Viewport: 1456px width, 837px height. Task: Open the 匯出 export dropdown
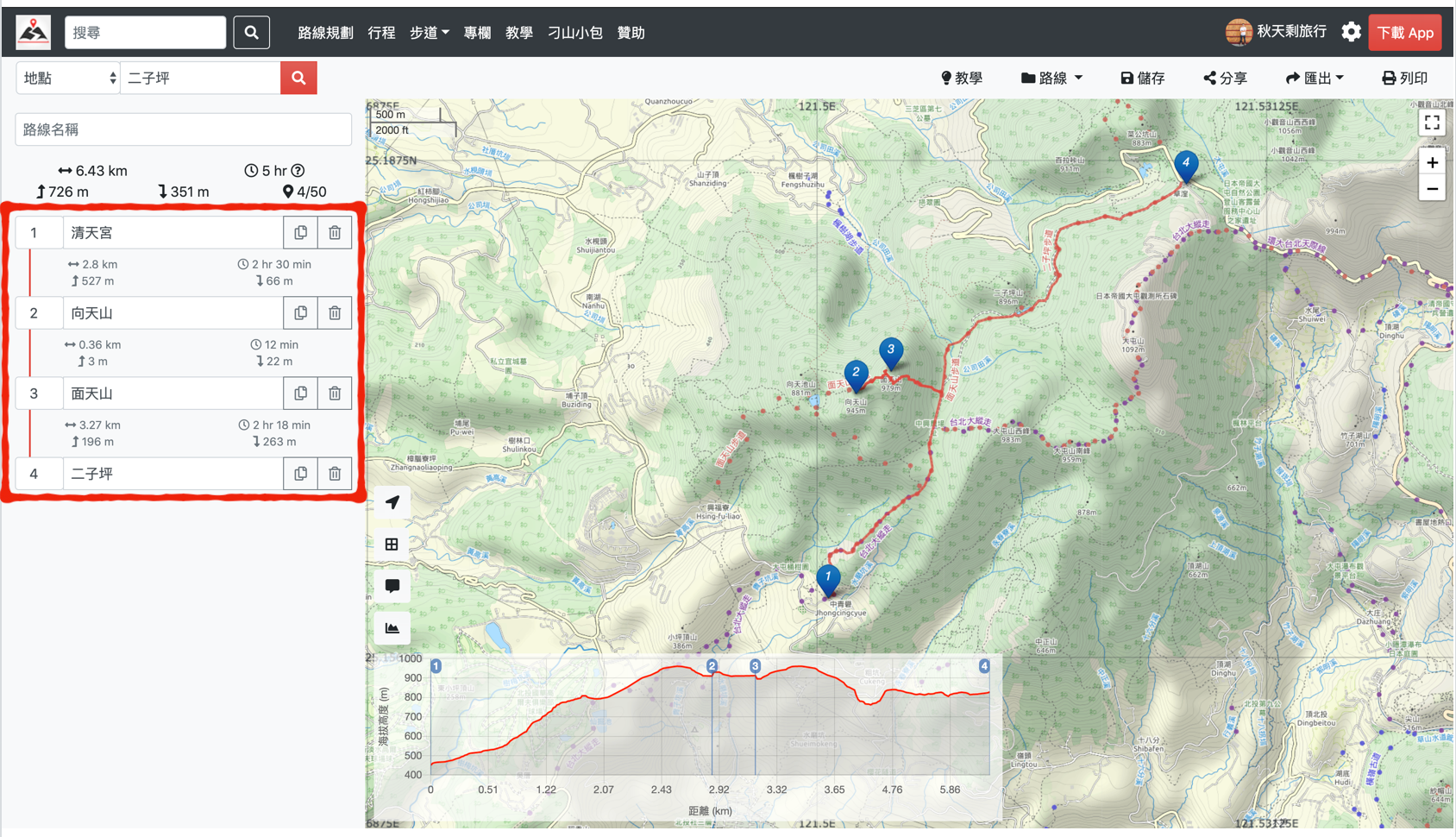click(x=1315, y=79)
